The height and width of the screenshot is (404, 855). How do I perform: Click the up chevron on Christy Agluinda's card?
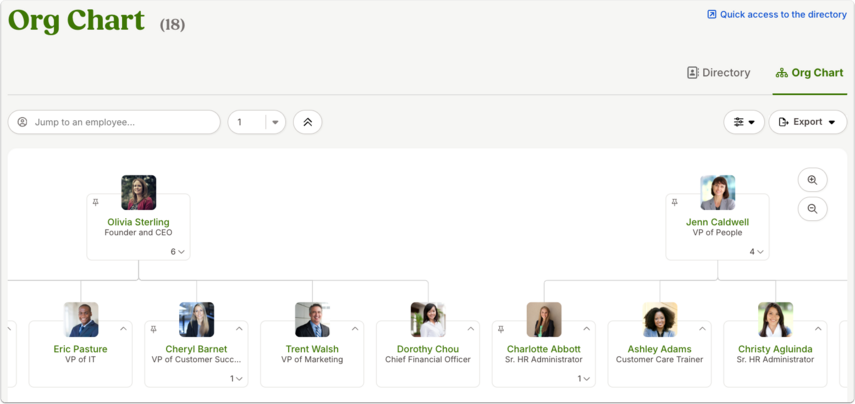tap(818, 329)
